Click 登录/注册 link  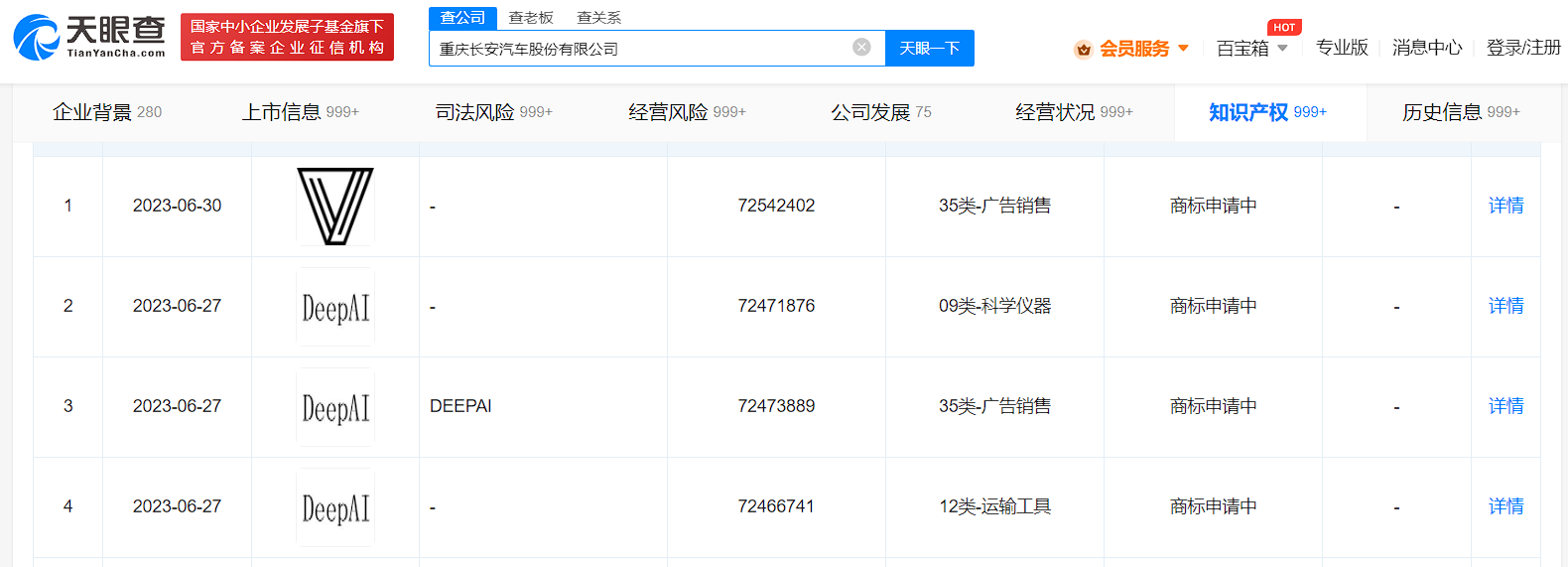pyautogui.click(x=1523, y=48)
